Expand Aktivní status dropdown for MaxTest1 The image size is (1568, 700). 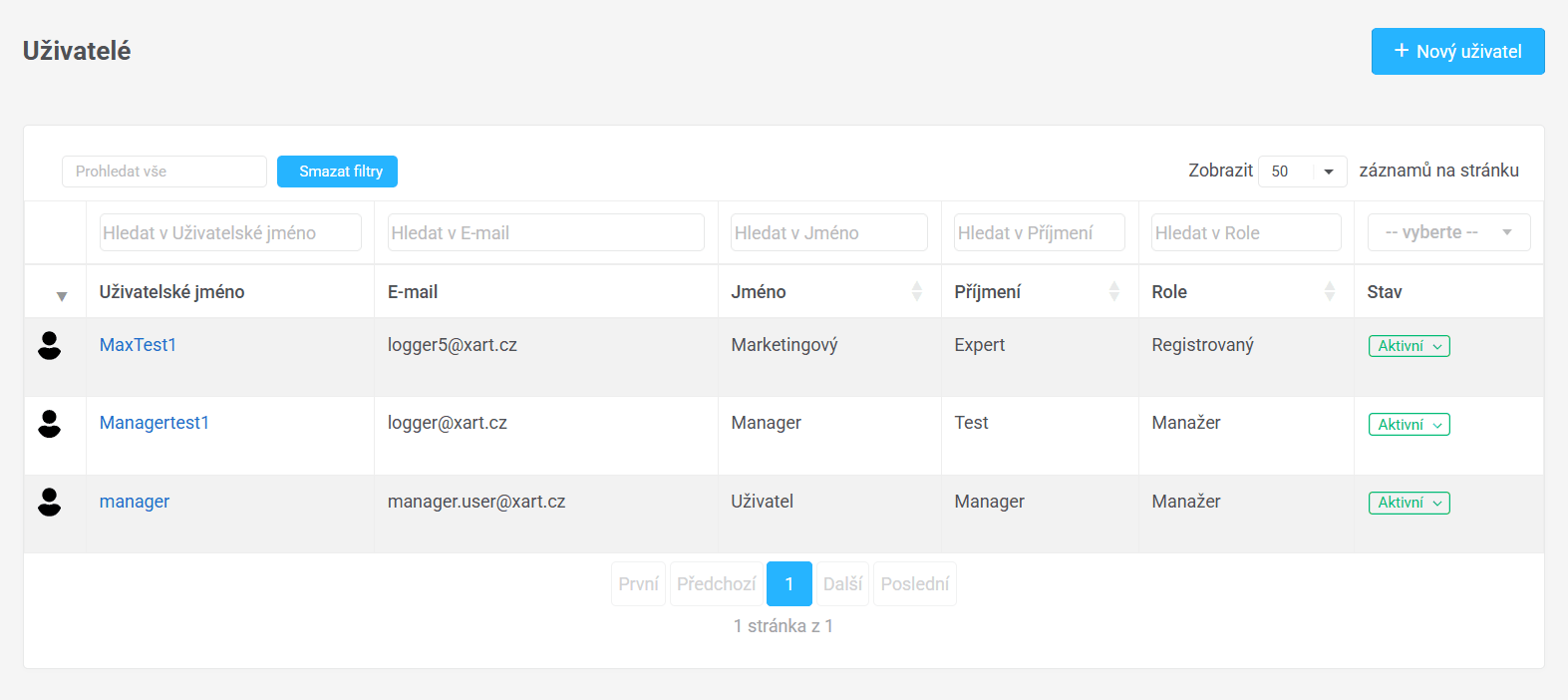pyautogui.click(x=1409, y=346)
